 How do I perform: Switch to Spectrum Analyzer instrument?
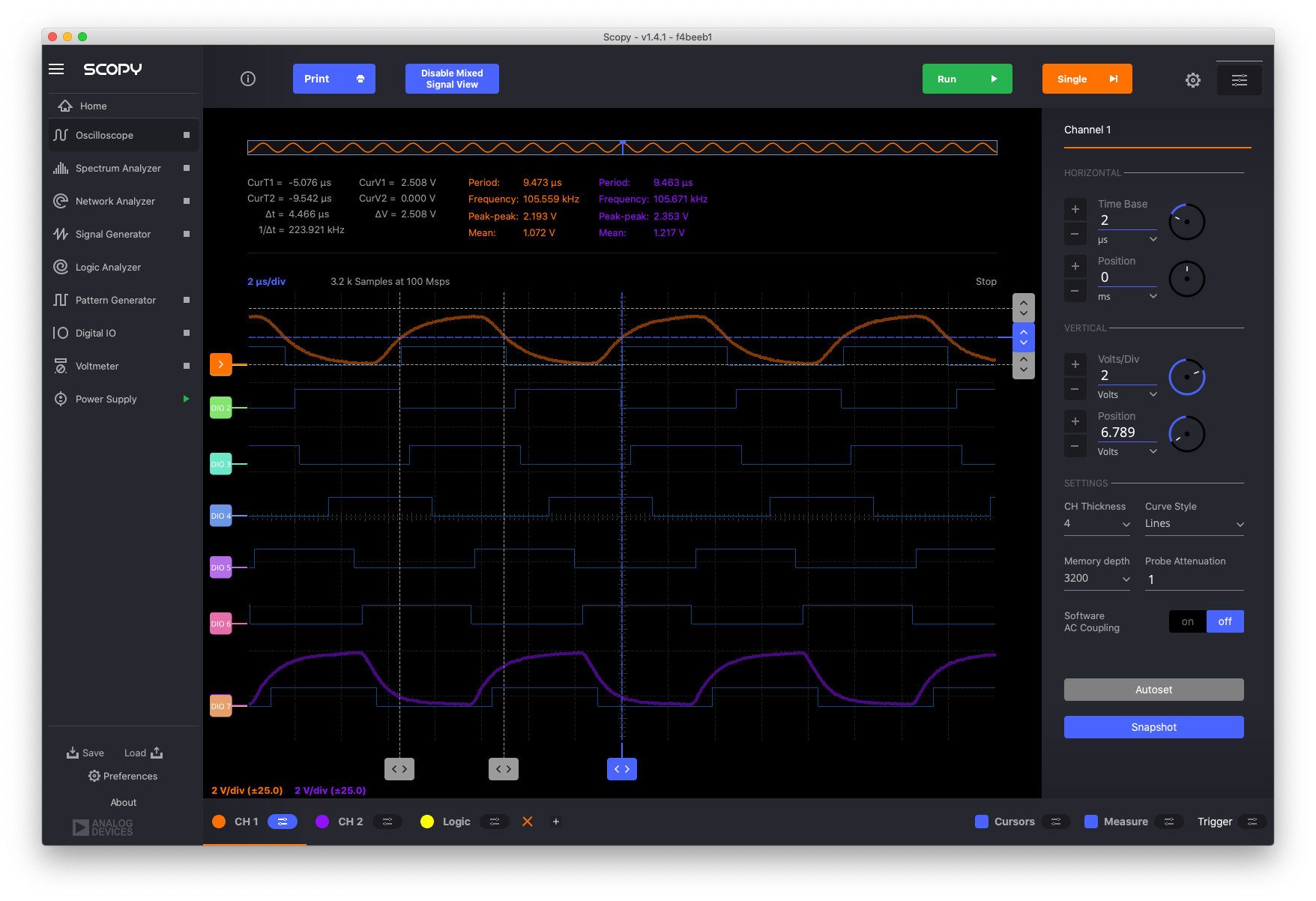(124, 168)
